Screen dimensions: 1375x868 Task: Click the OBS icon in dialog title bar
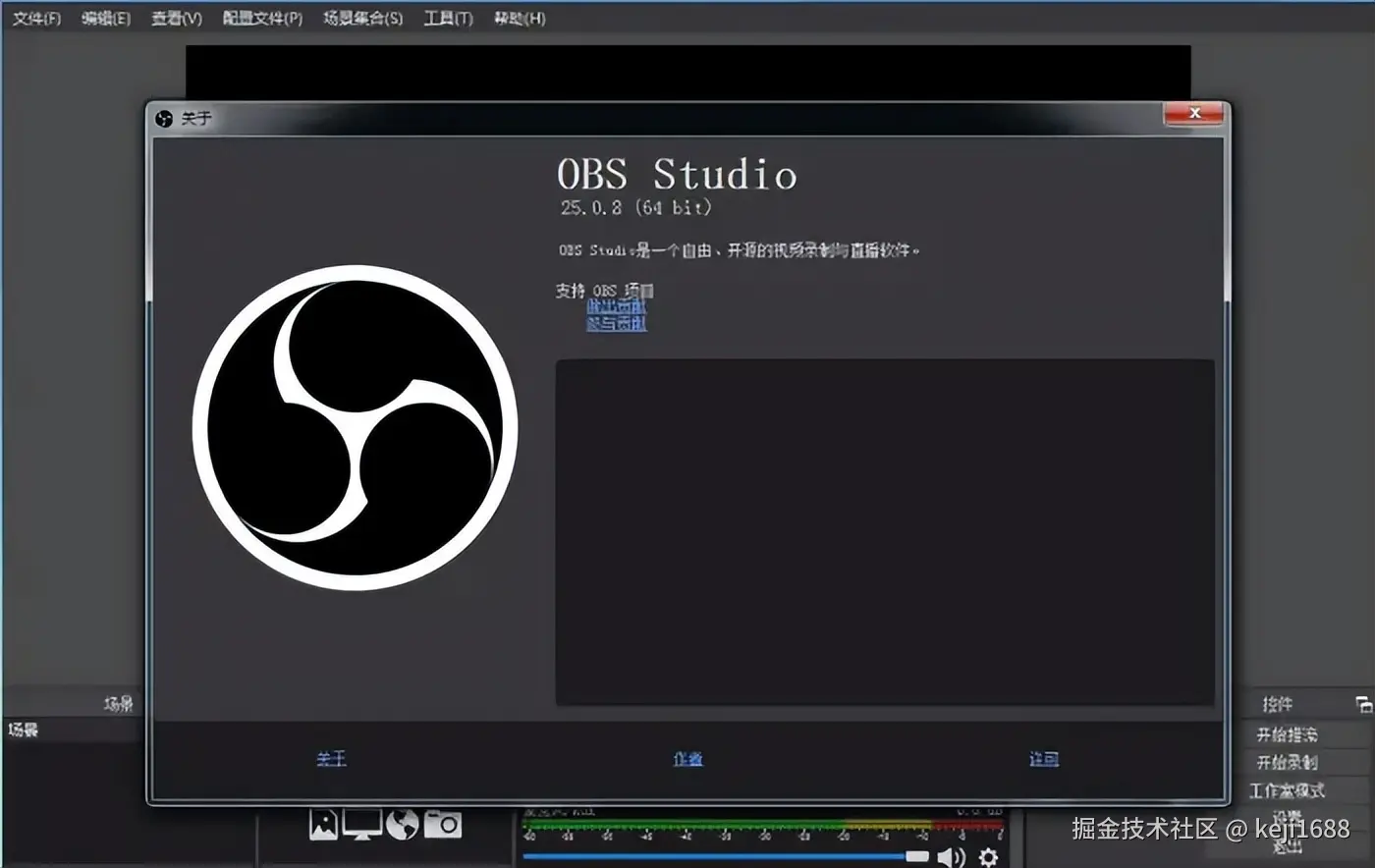pyautogui.click(x=164, y=119)
